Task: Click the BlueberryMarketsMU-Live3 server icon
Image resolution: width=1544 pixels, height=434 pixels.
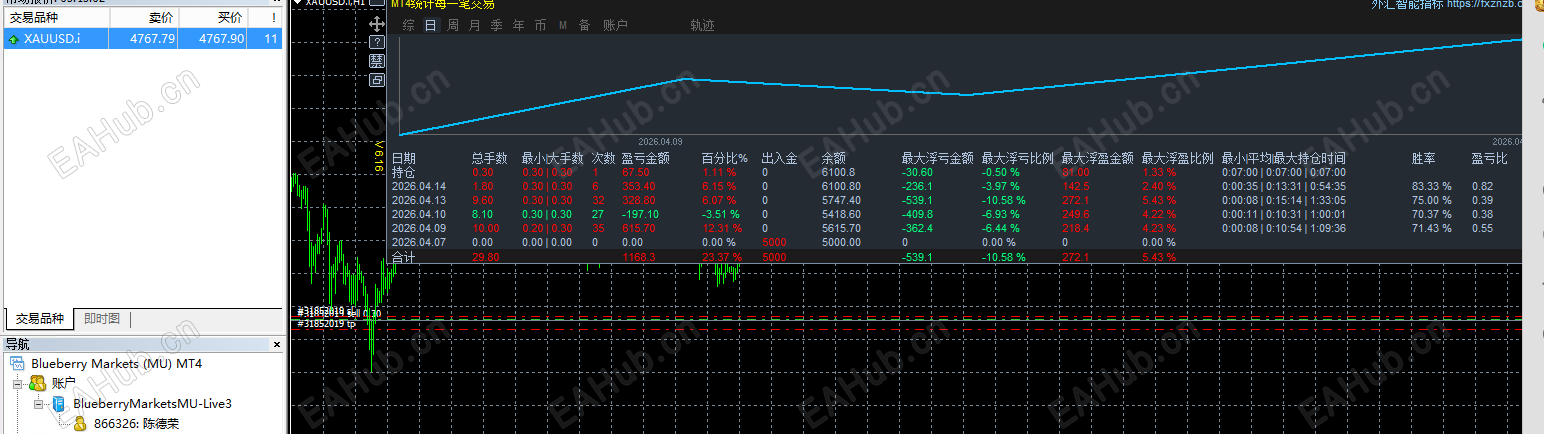Action: point(59,403)
